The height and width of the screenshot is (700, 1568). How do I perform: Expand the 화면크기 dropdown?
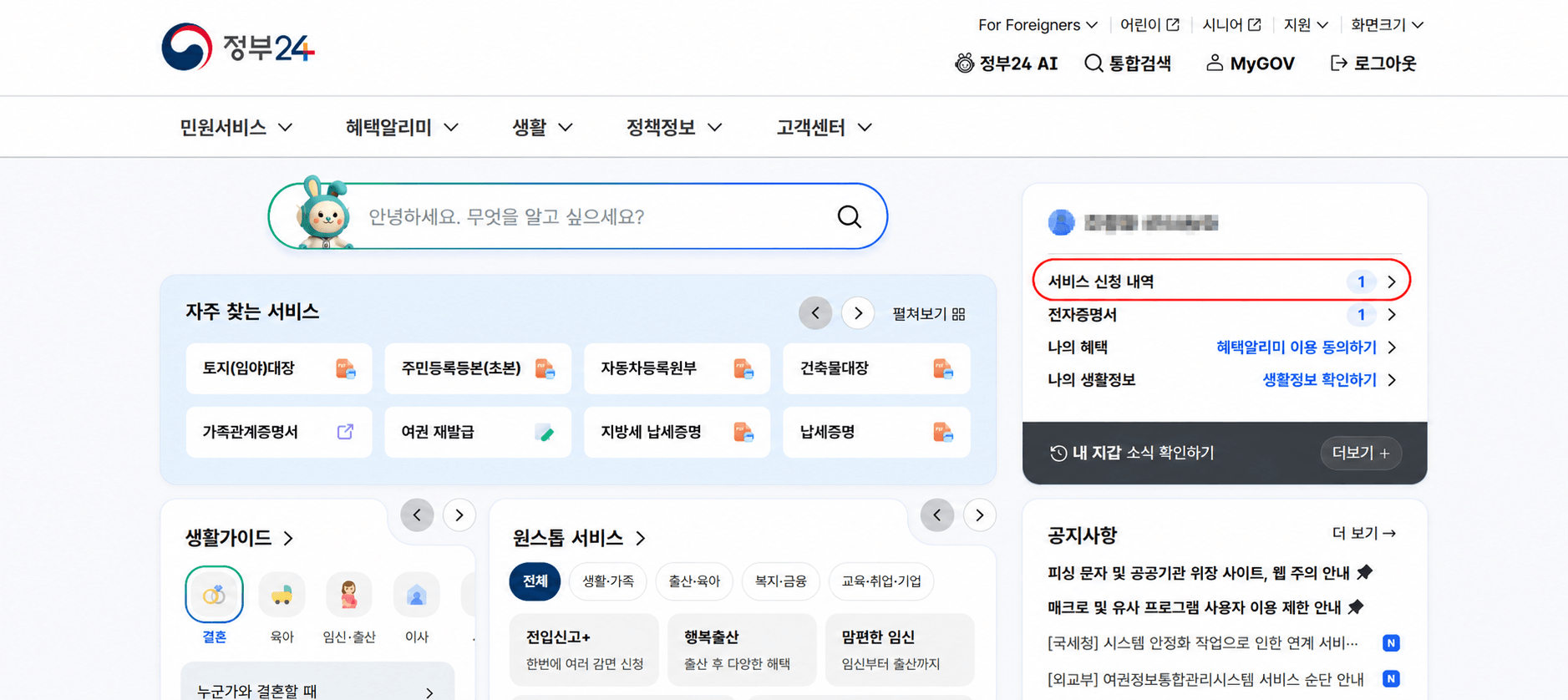(1387, 25)
